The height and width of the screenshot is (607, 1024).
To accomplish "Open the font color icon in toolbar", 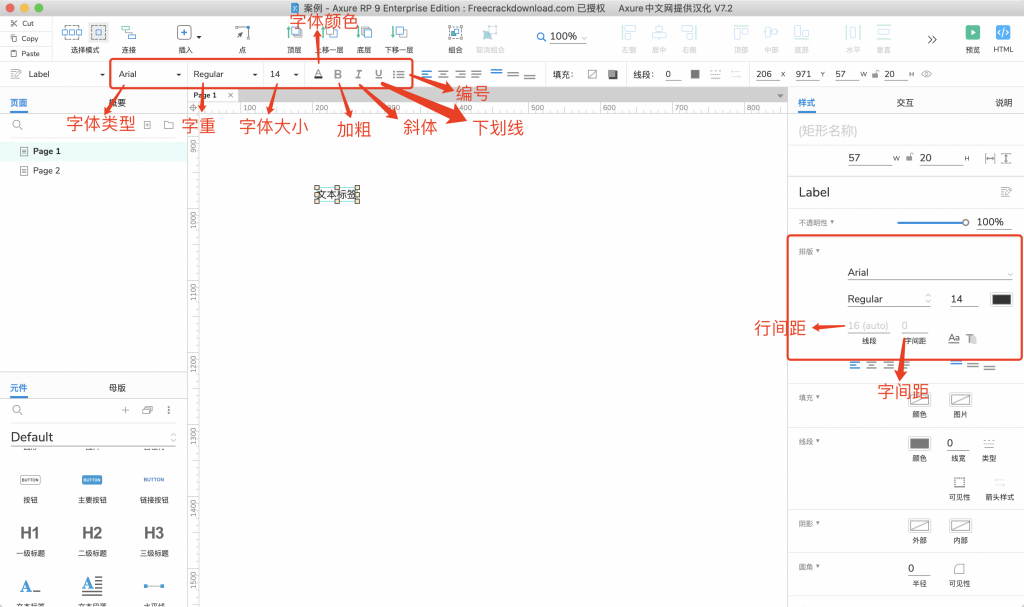I will click(318, 74).
